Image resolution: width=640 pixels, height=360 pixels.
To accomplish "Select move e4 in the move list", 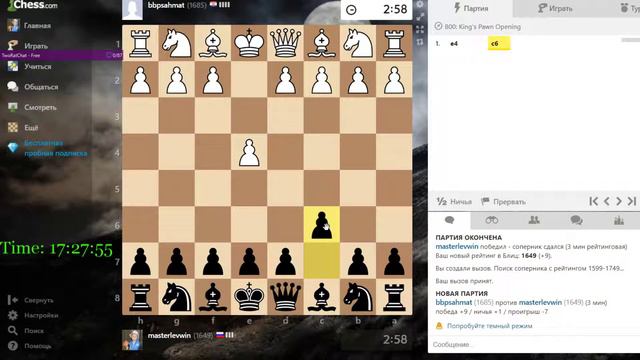I will click(454, 44).
